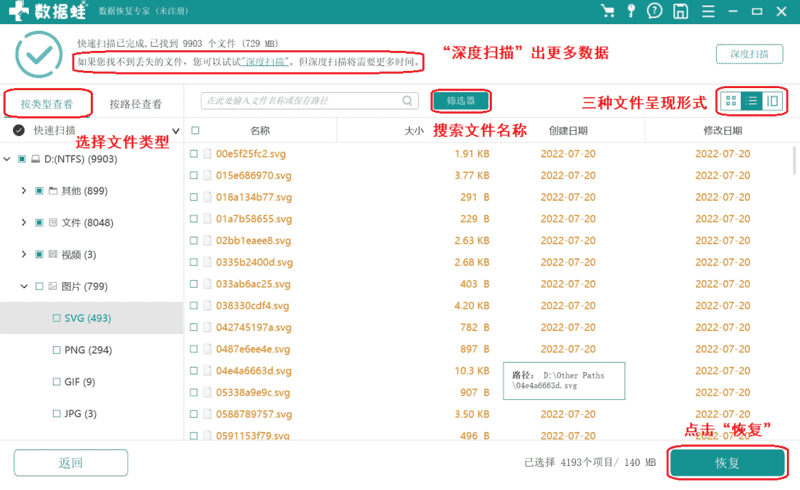Open the help question mark icon

pyautogui.click(x=655, y=11)
